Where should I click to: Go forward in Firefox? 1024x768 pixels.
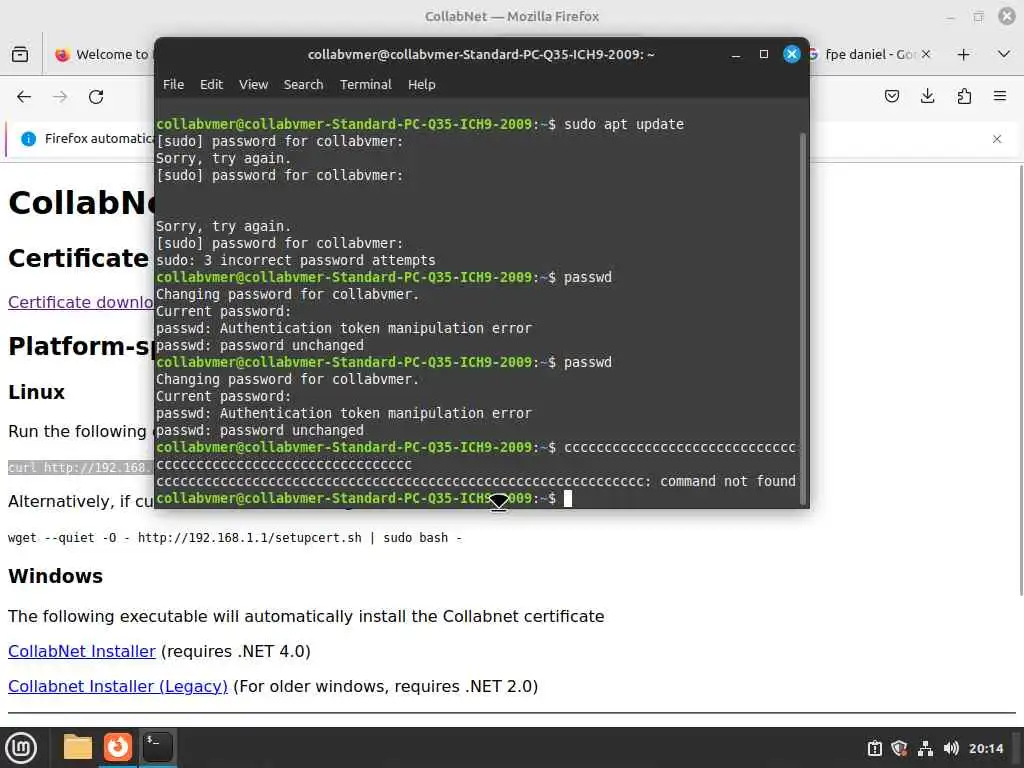pos(60,97)
